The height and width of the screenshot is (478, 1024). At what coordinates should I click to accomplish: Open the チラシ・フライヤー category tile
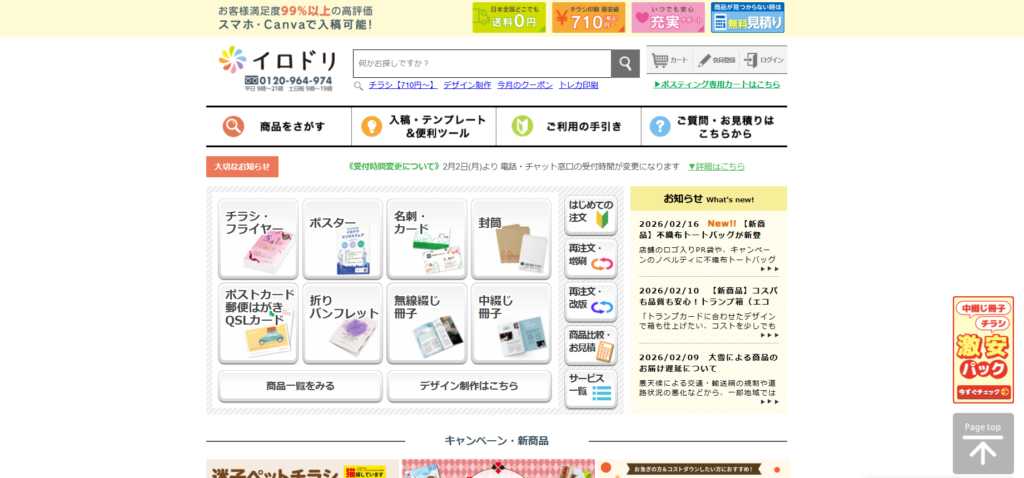258,239
